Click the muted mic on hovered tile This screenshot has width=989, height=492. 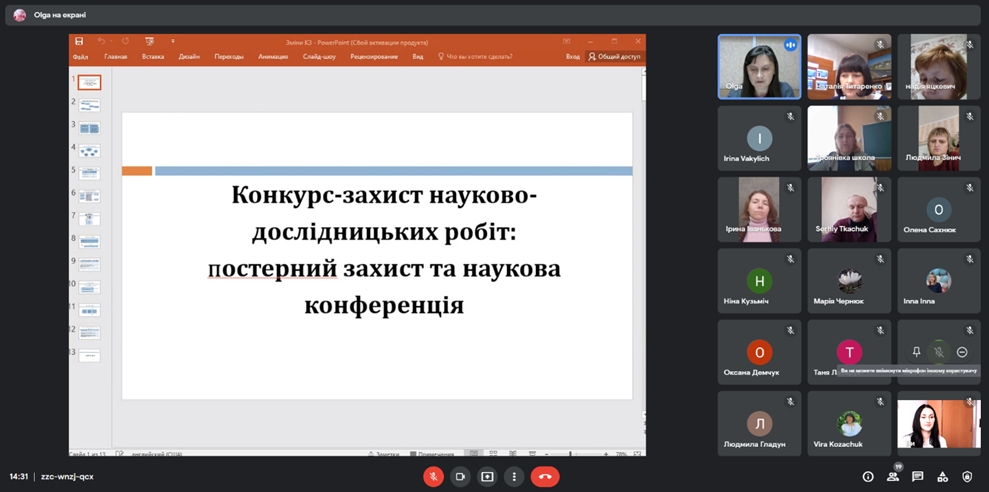[938, 352]
